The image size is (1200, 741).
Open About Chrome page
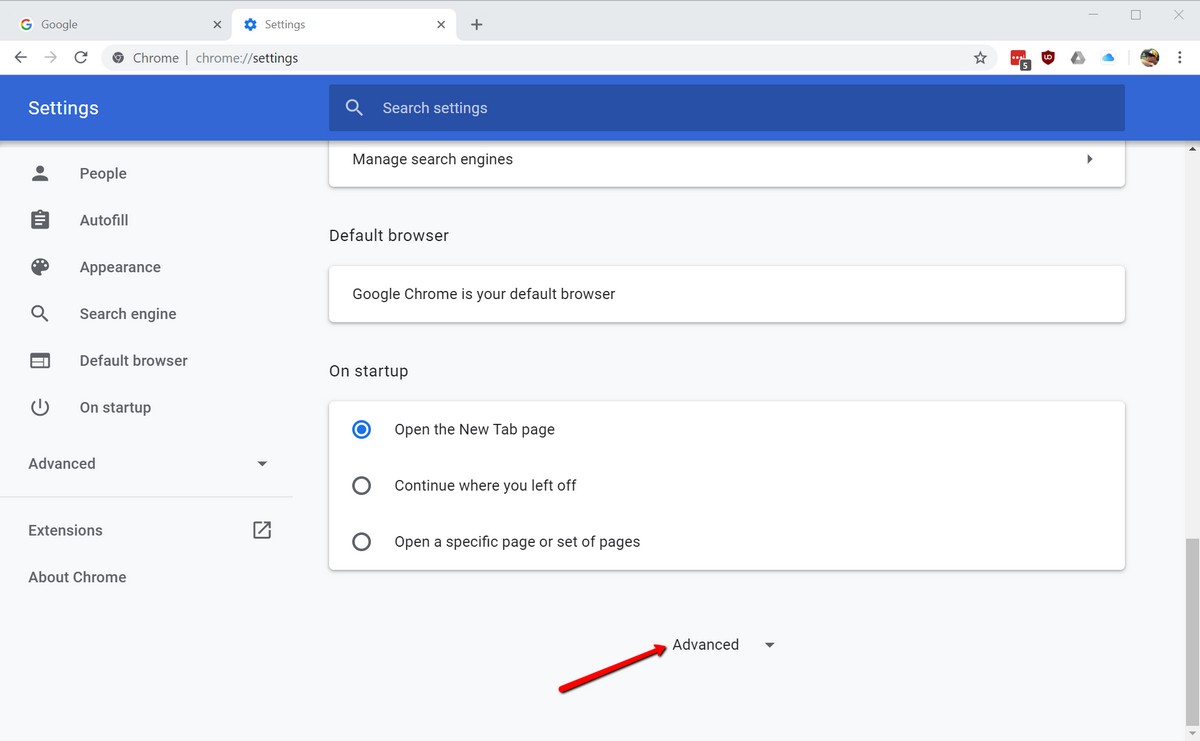click(x=77, y=577)
